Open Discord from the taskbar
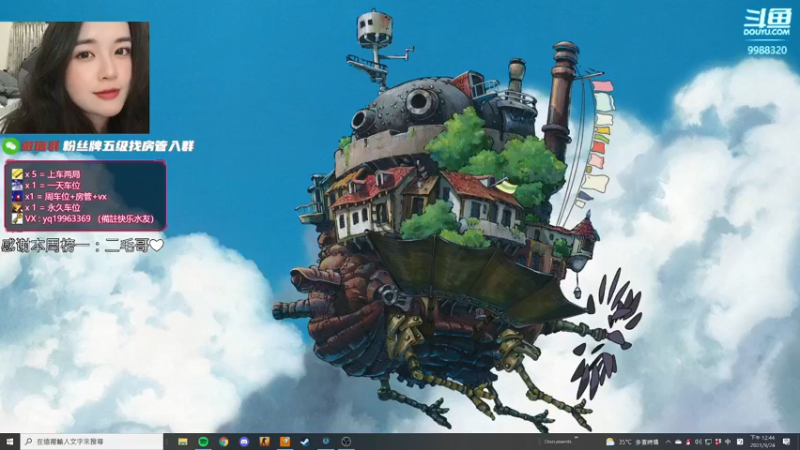800x450 pixels. pos(244,441)
